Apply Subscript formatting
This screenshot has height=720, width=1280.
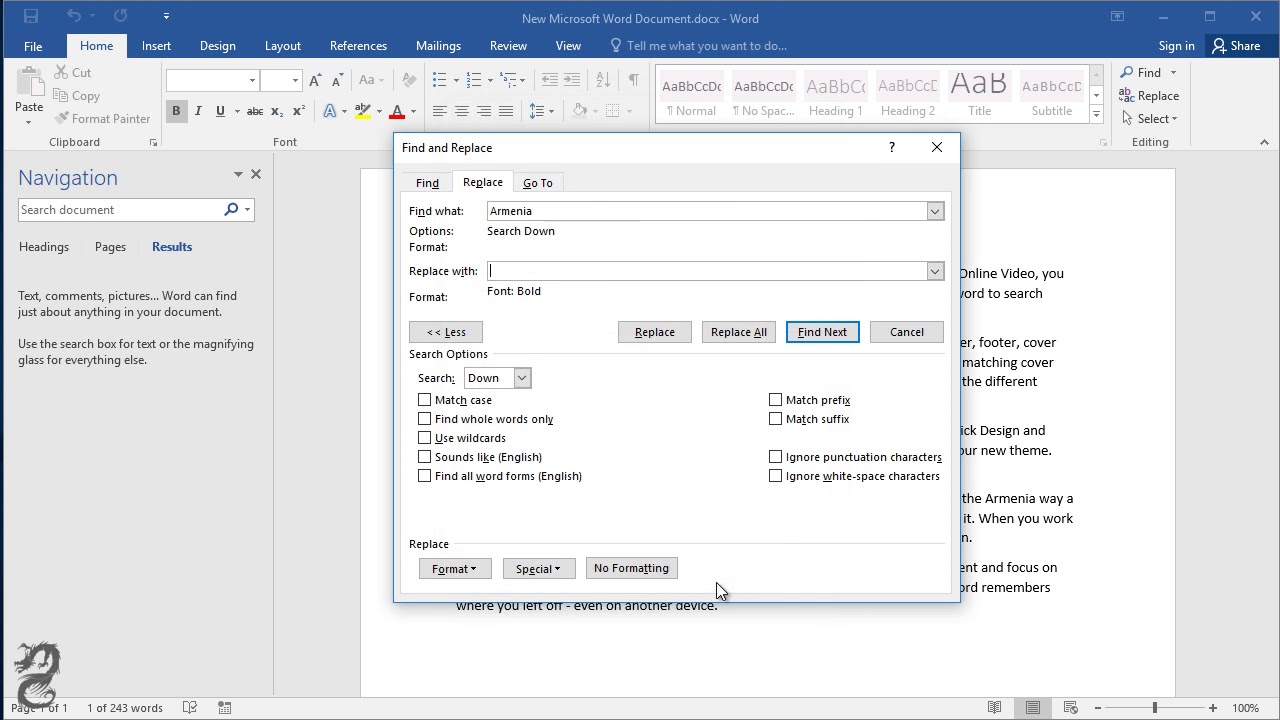(277, 111)
